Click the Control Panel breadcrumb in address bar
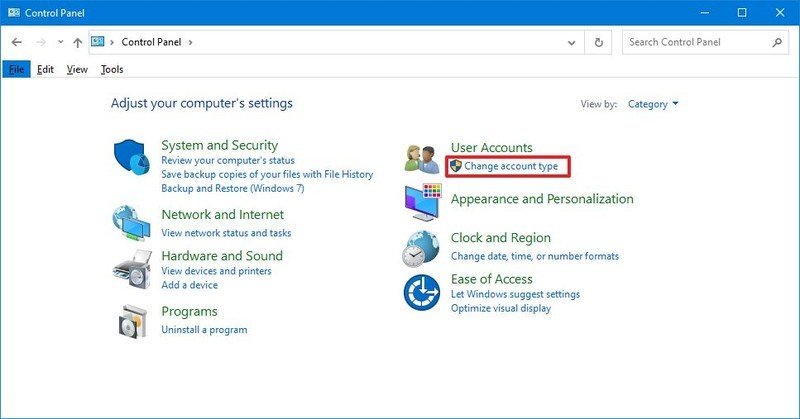 coord(152,42)
